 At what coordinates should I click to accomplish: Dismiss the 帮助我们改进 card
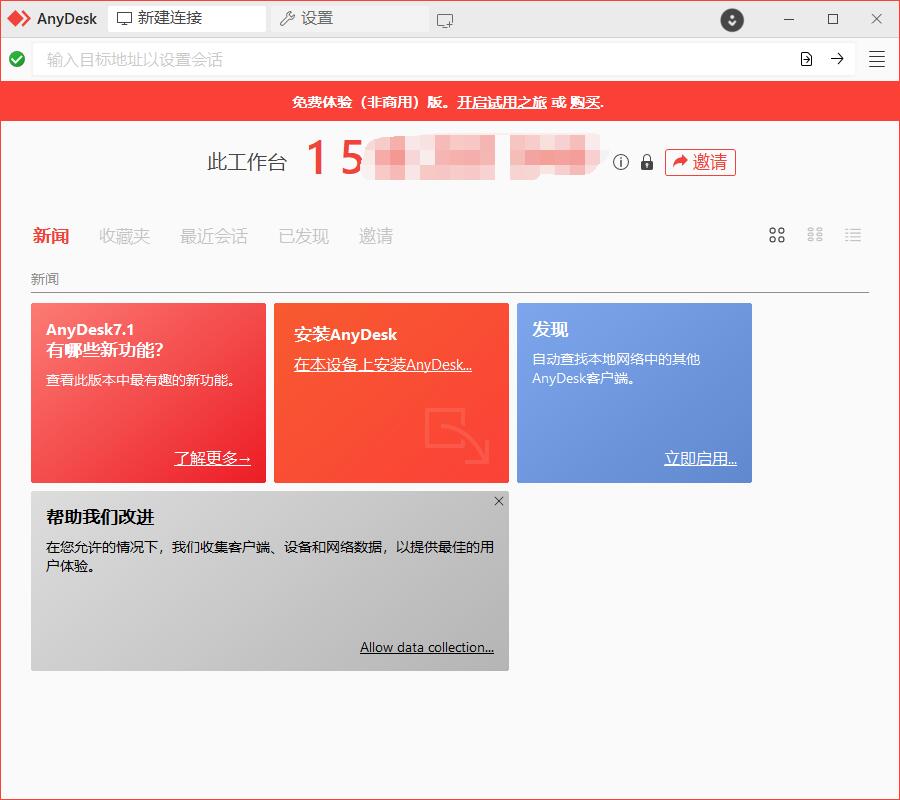pos(499,501)
